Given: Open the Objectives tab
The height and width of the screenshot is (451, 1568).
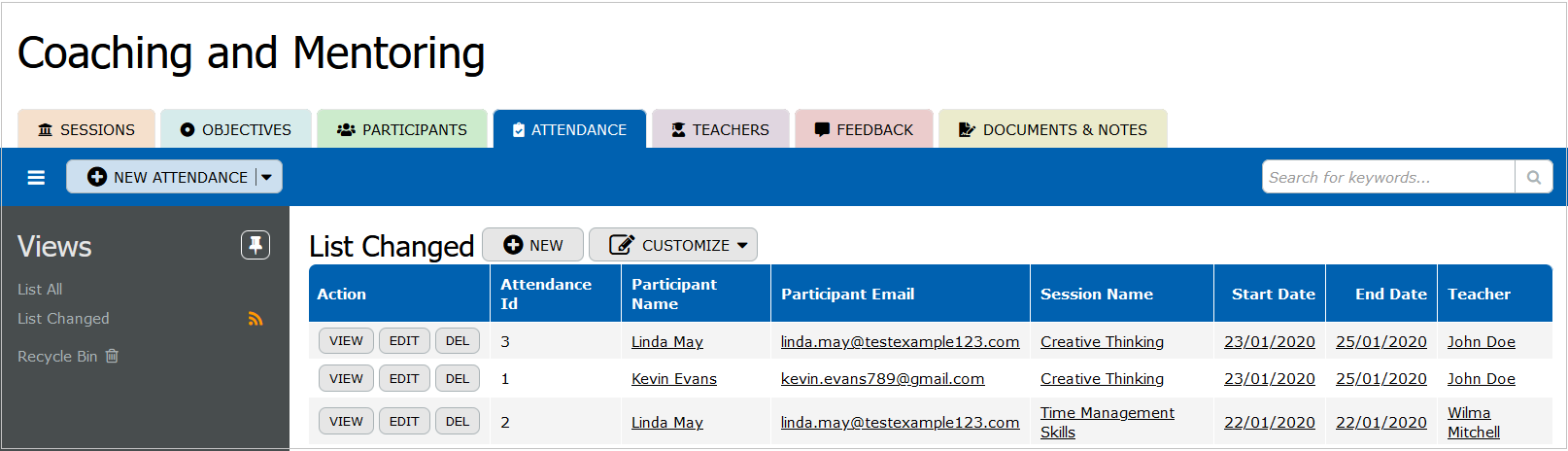Looking at the screenshot, I should tap(236, 129).
